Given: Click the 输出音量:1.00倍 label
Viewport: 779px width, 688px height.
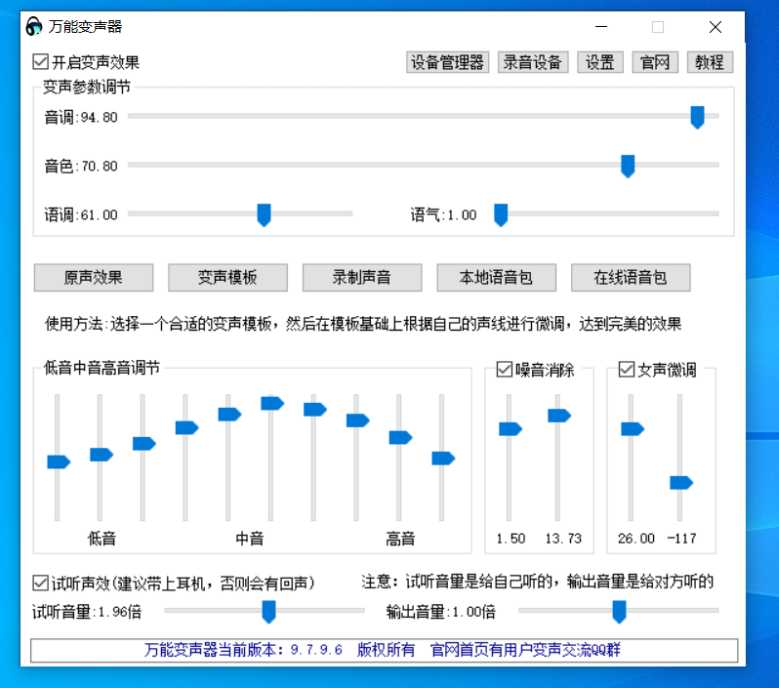Looking at the screenshot, I should pyautogui.click(x=441, y=612).
